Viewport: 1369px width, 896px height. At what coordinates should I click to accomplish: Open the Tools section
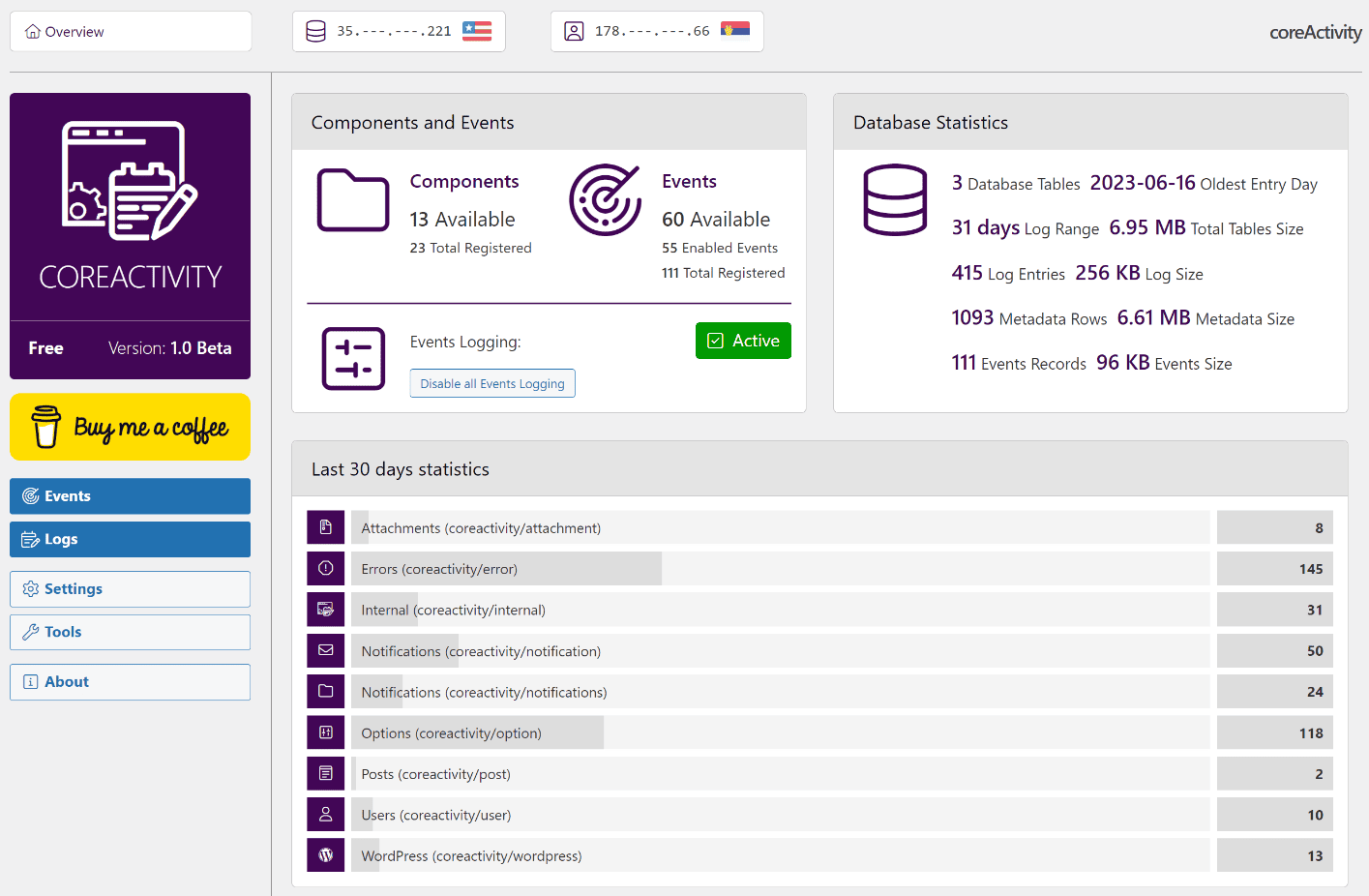pos(130,632)
